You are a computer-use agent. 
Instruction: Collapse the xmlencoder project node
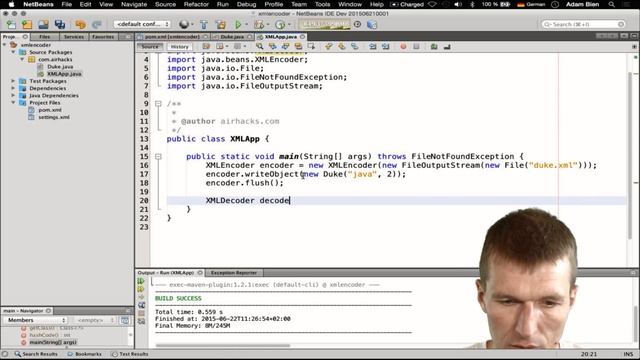(x=5, y=45)
